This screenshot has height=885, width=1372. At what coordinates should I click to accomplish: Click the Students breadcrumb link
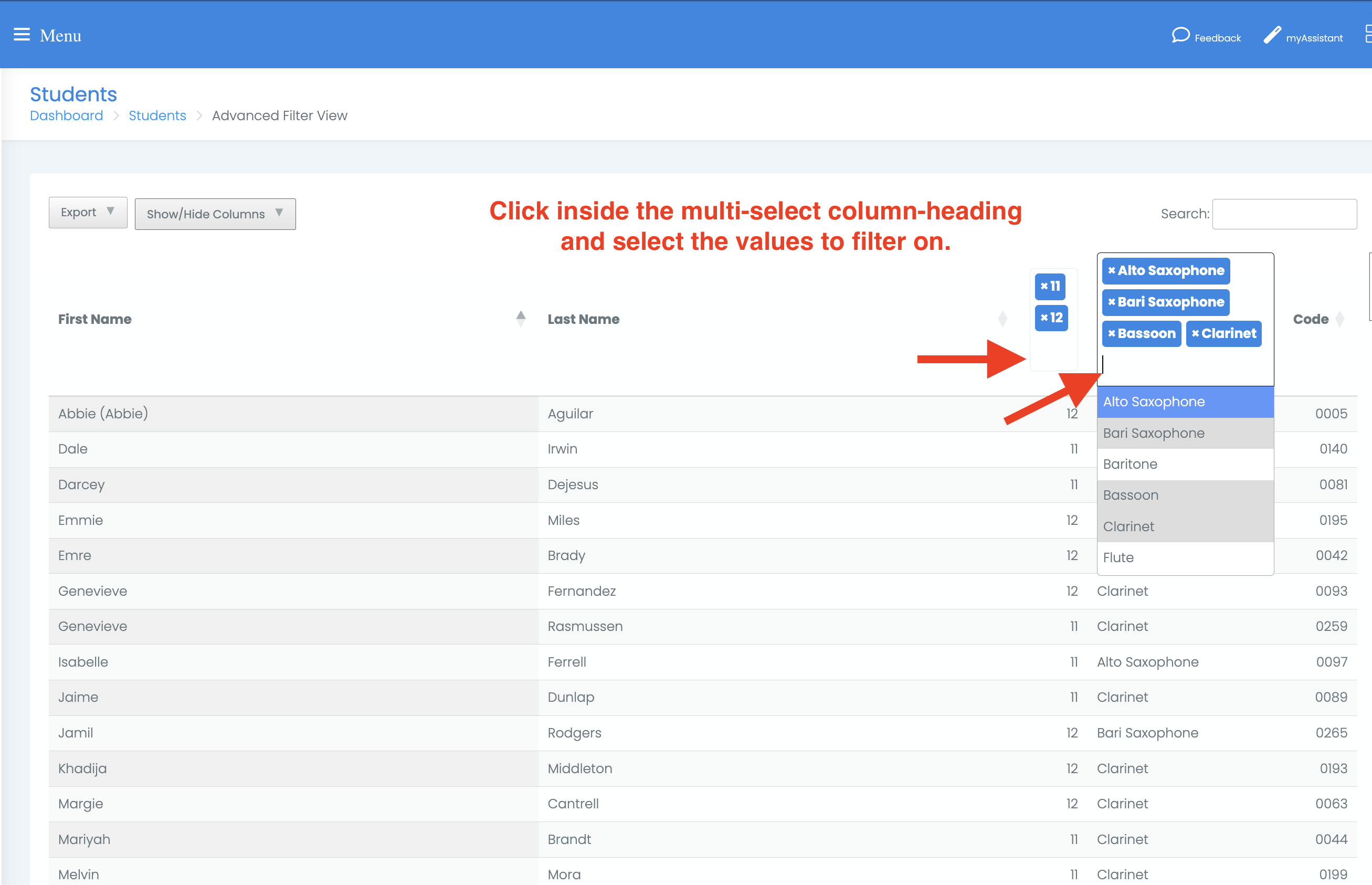[x=157, y=115]
